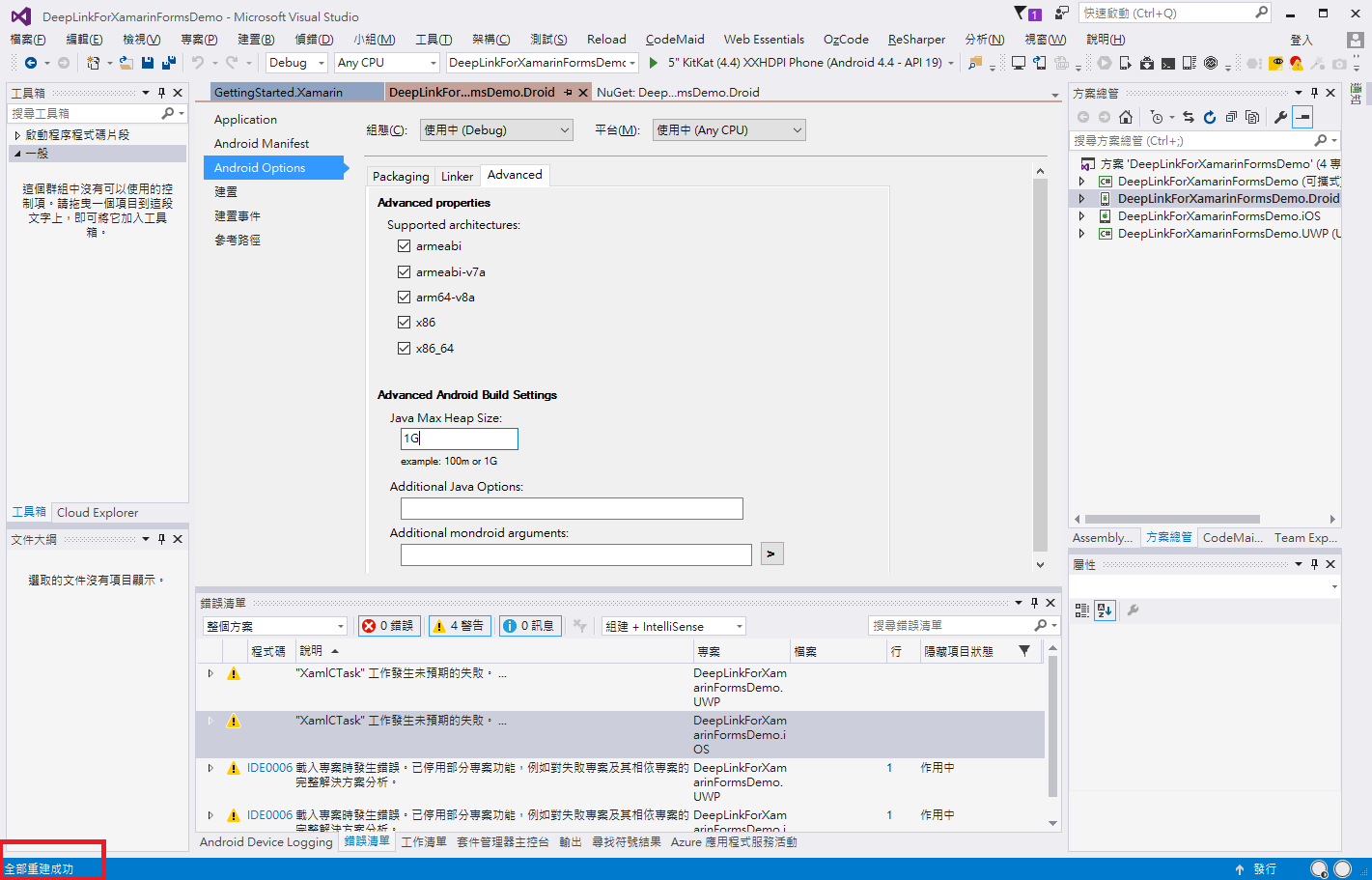The height and width of the screenshot is (880, 1372).
Task: Open the 整個方案 scope dropdown
Action: pyautogui.click(x=274, y=626)
